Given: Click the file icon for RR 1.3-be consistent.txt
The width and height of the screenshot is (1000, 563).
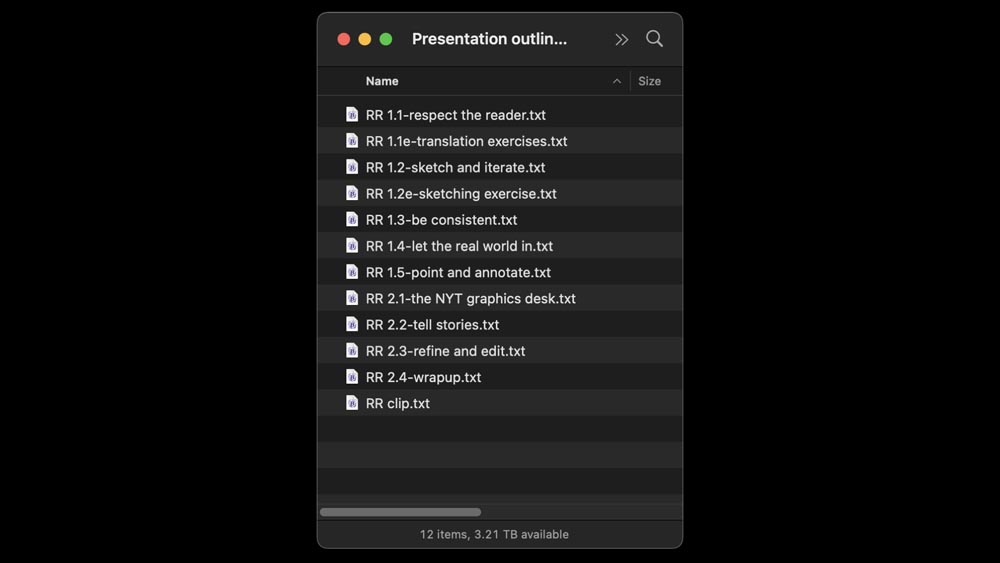Looking at the screenshot, I should point(352,220).
